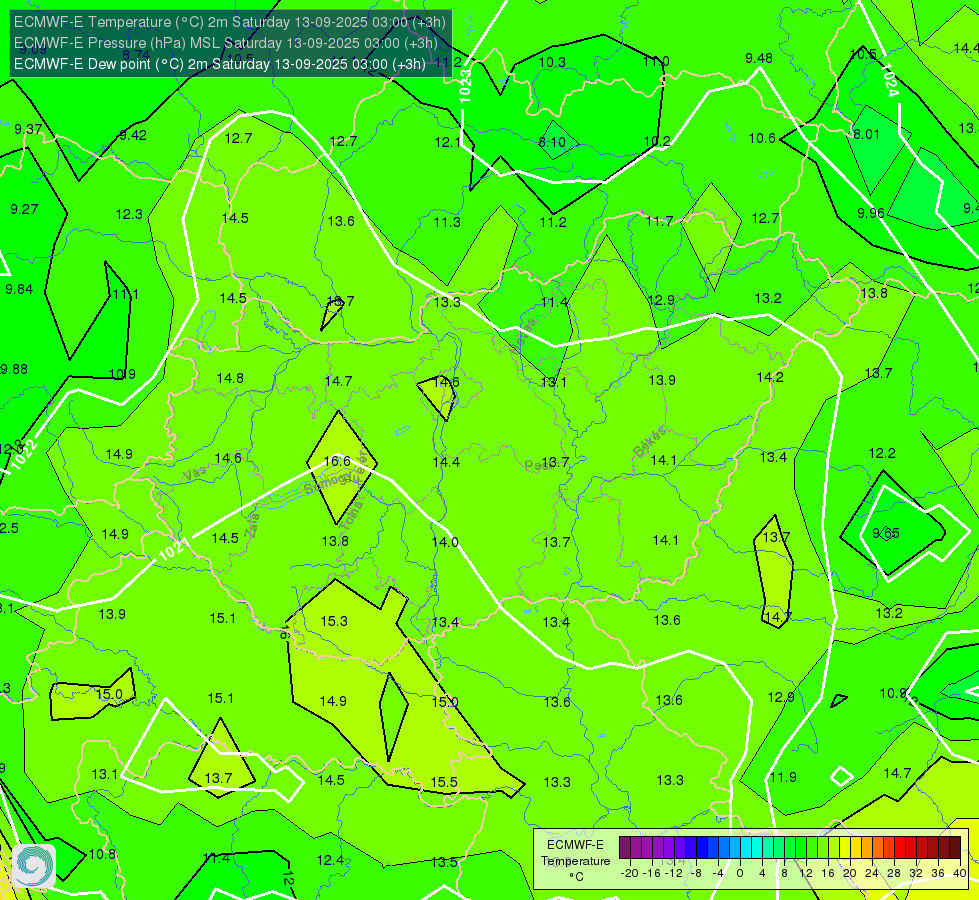Click the 14.4 temperature value
Screen dimensions: 979x900
point(446,462)
